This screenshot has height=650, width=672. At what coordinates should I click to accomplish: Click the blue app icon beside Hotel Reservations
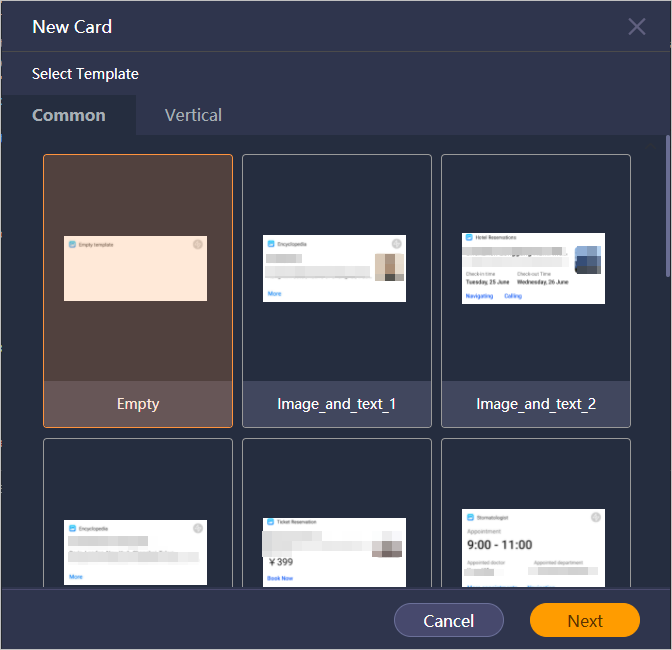tap(469, 237)
